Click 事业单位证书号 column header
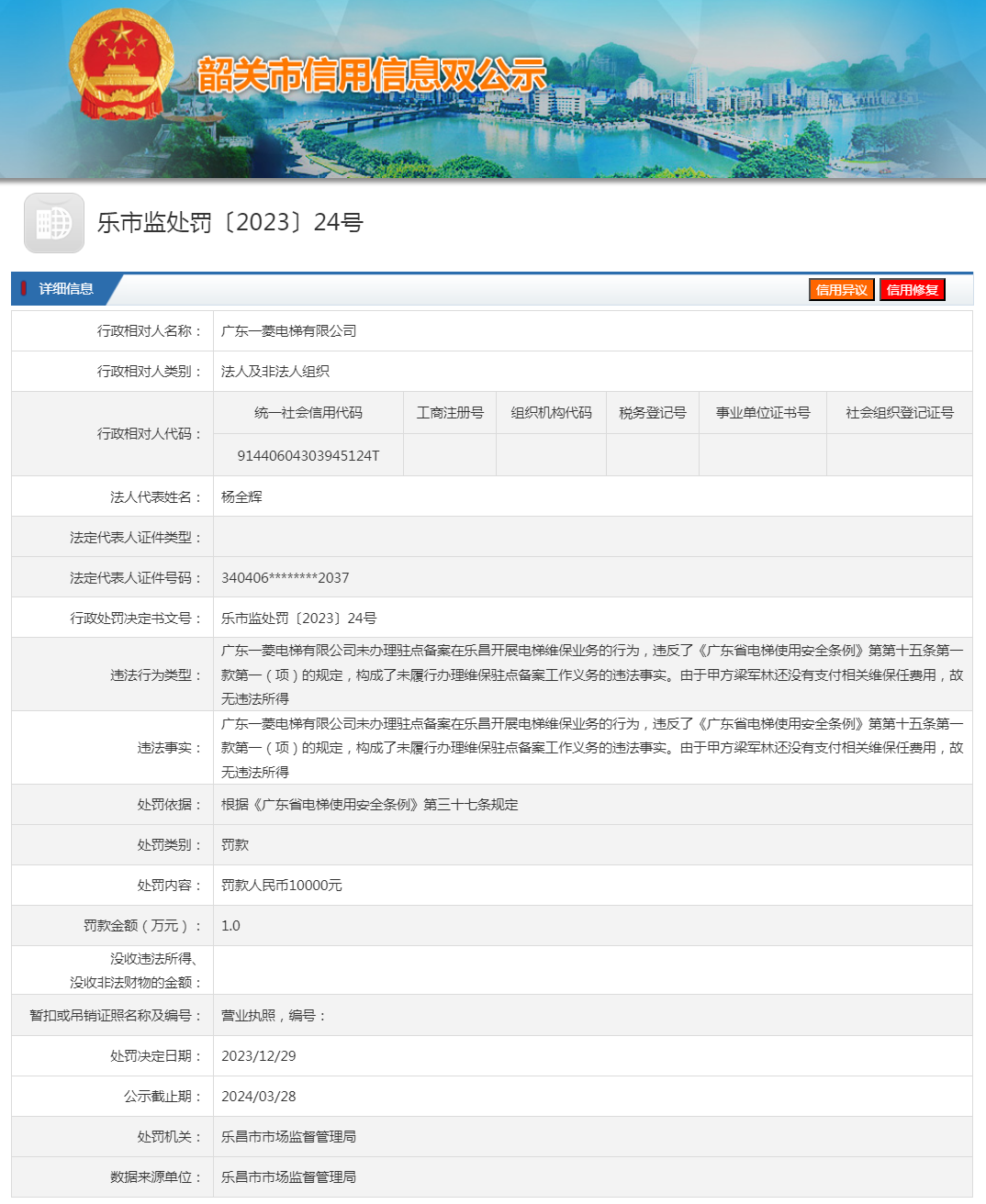 click(763, 413)
